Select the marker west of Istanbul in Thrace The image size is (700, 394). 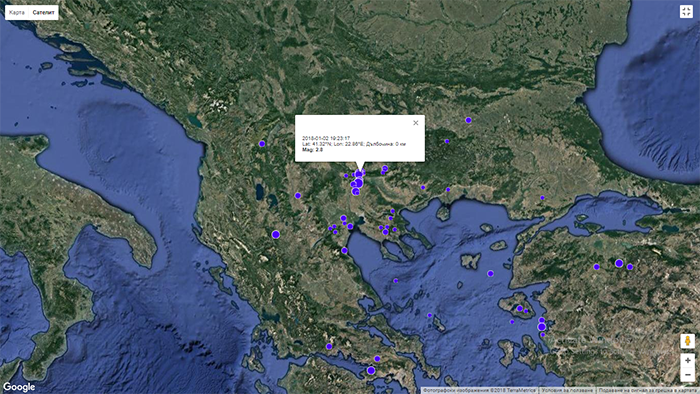pyautogui.click(x=542, y=198)
